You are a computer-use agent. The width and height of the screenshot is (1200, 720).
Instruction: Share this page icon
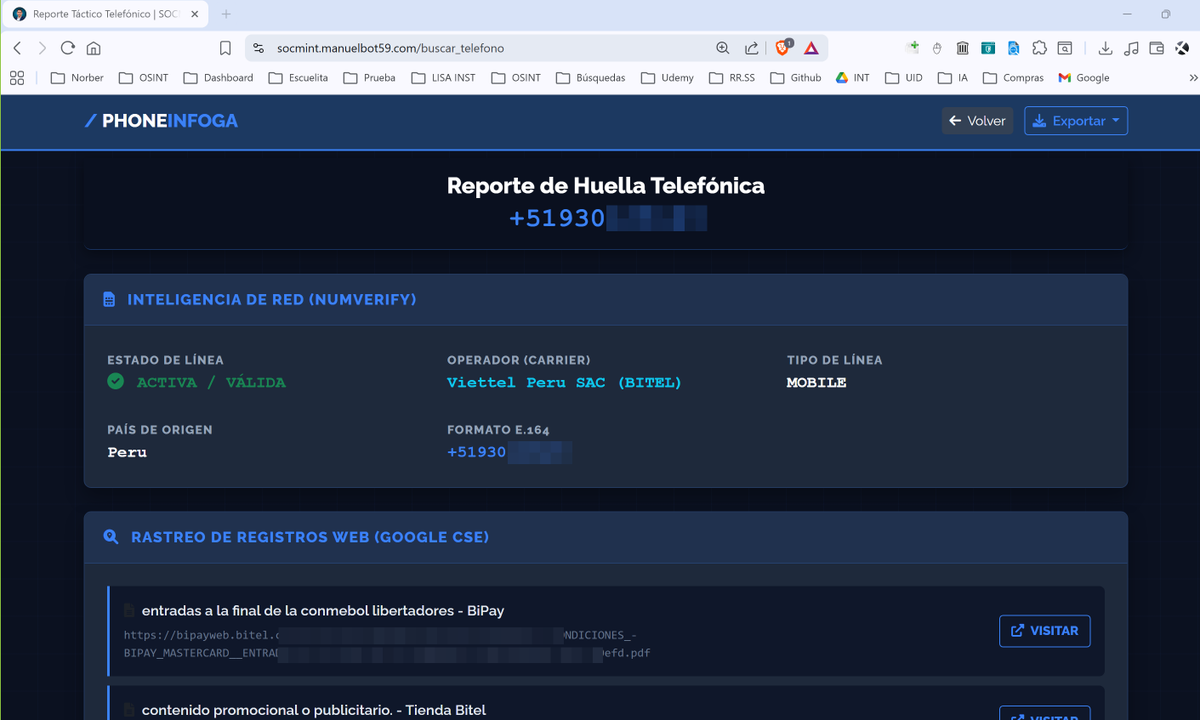point(751,48)
